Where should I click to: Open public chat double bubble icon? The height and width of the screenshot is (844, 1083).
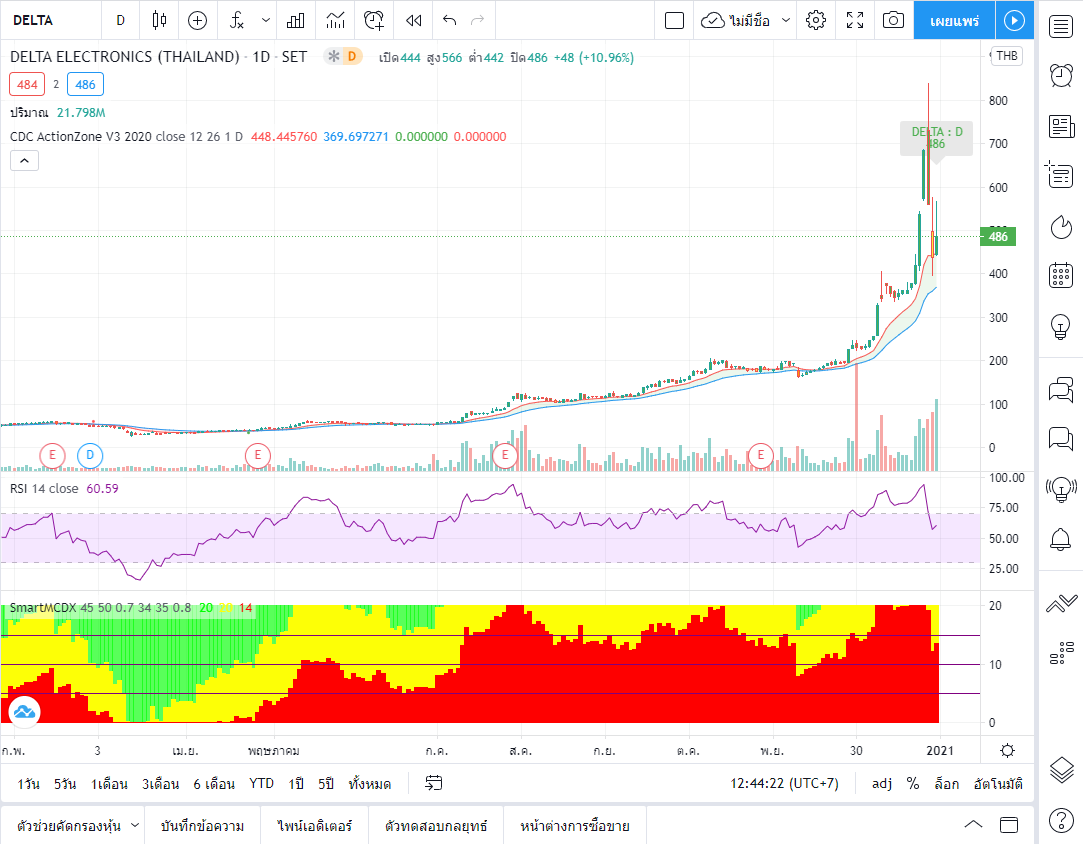1061,390
